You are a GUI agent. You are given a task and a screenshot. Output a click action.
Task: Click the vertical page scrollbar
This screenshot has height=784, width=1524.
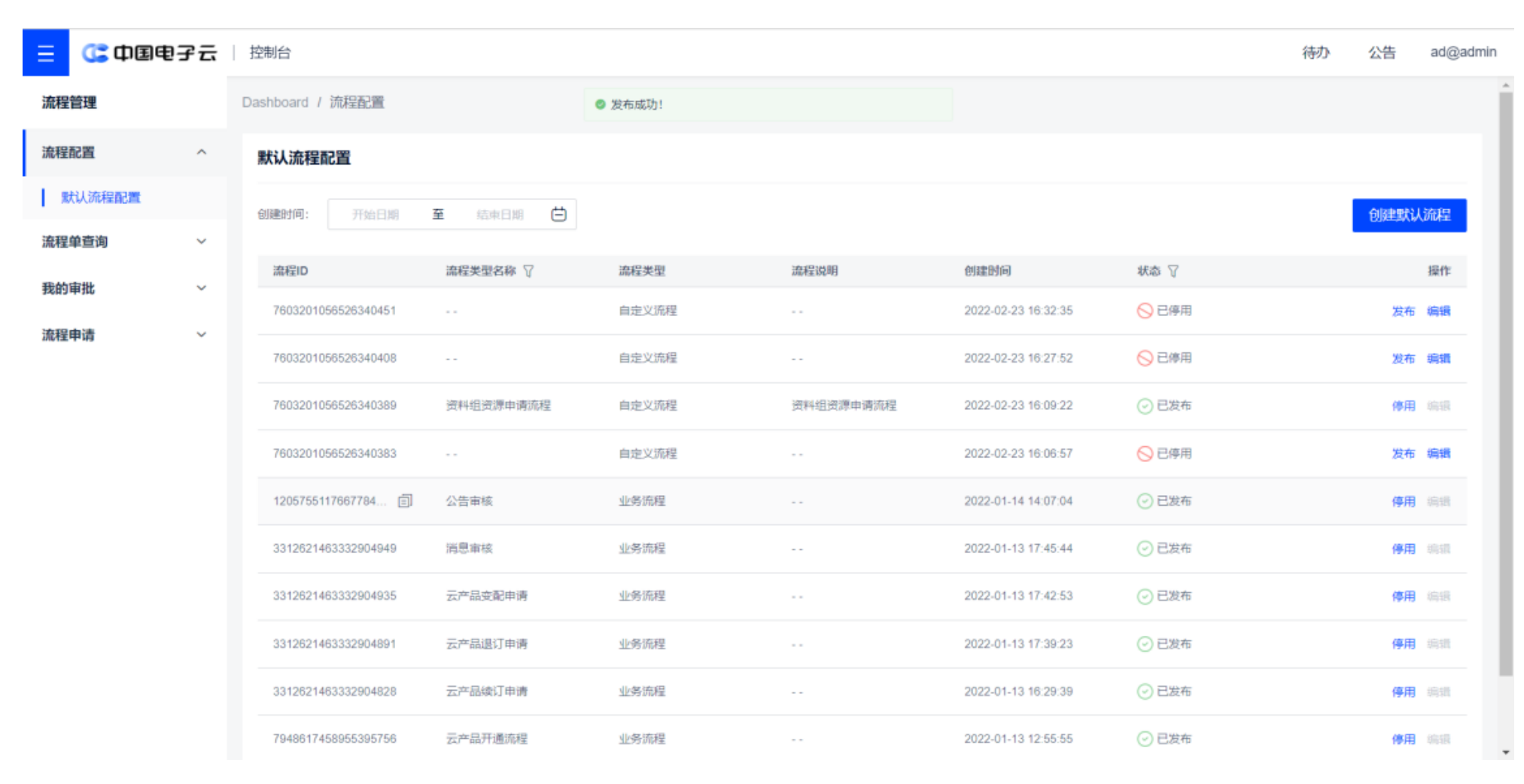[x=1506, y=384]
